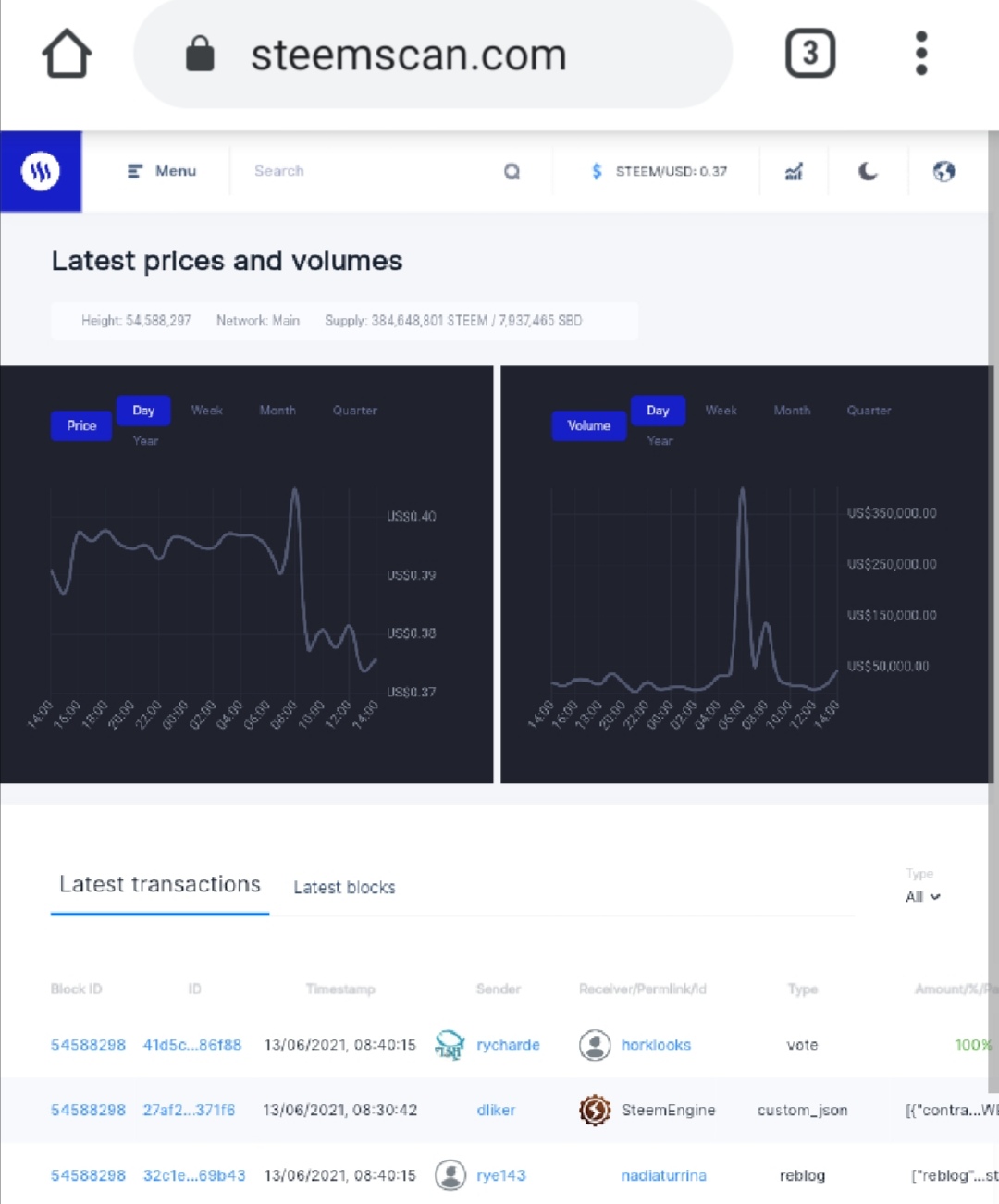This screenshot has height=1204, width=999.
Task: Open the browser three-dot overflow menu
Action: pyautogui.click(x=921, y=54)
